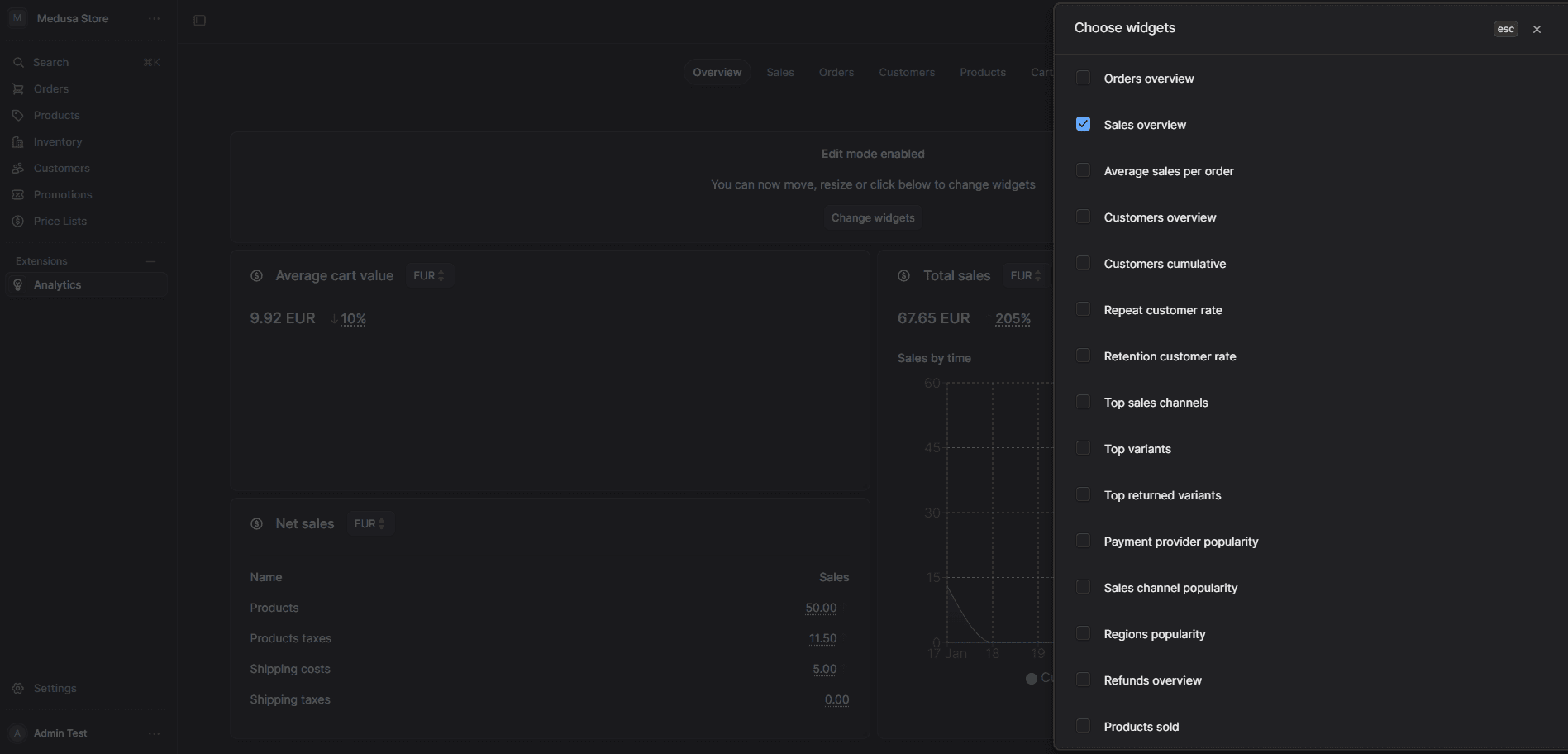Enable the Orders overview checkbox
The height and width of the screenshot is (754, 1568).
point(1083,78)
